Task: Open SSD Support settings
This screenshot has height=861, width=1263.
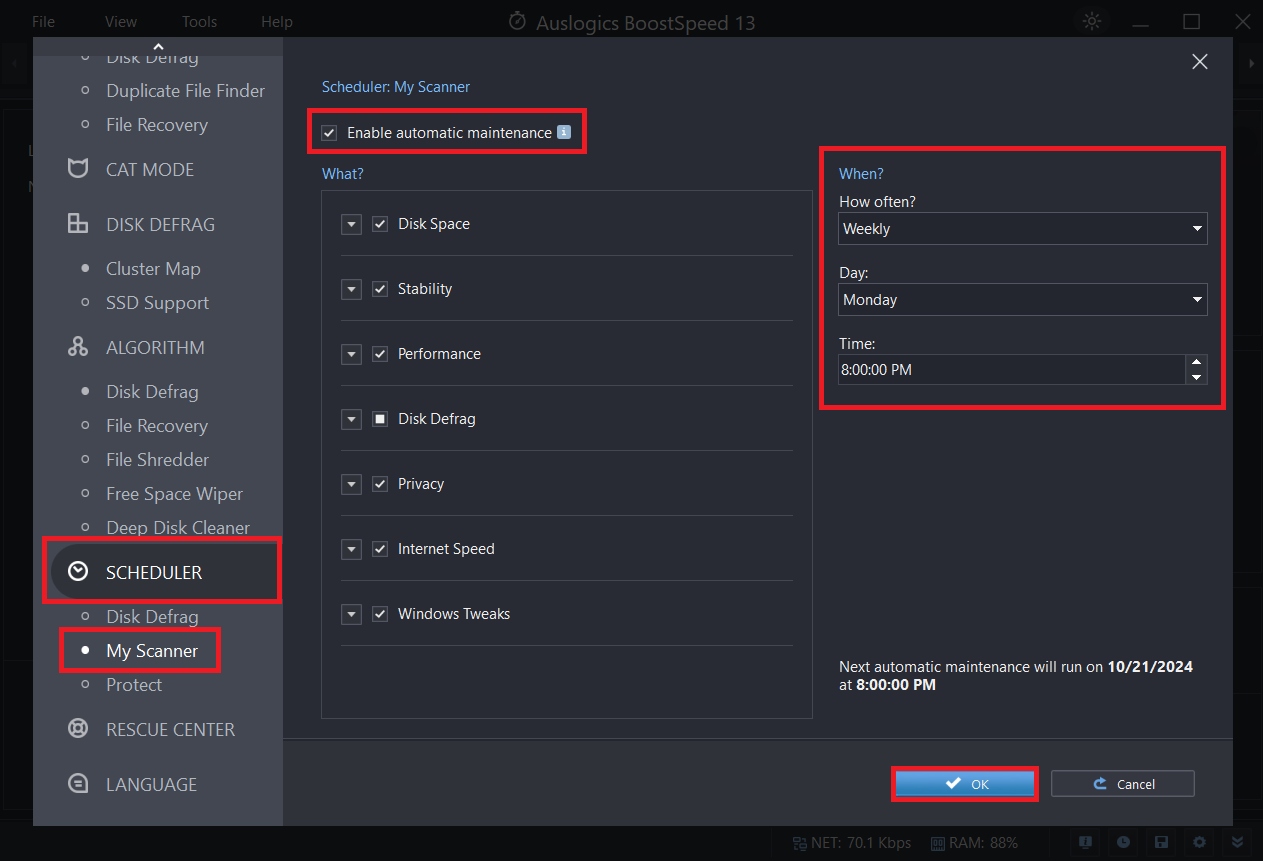Action: pos(158,303)
